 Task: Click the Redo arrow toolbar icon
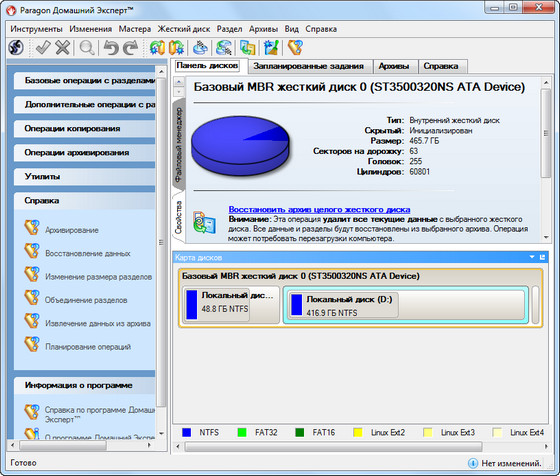tap(131, 47)
